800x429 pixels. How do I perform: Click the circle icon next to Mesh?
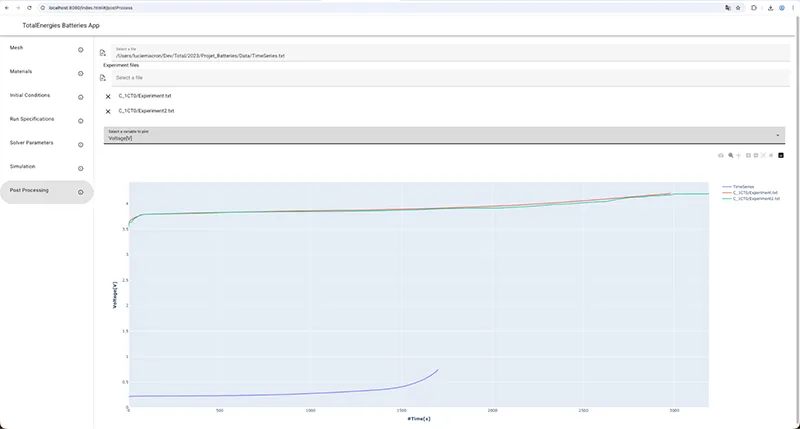[x=81, y=50]
